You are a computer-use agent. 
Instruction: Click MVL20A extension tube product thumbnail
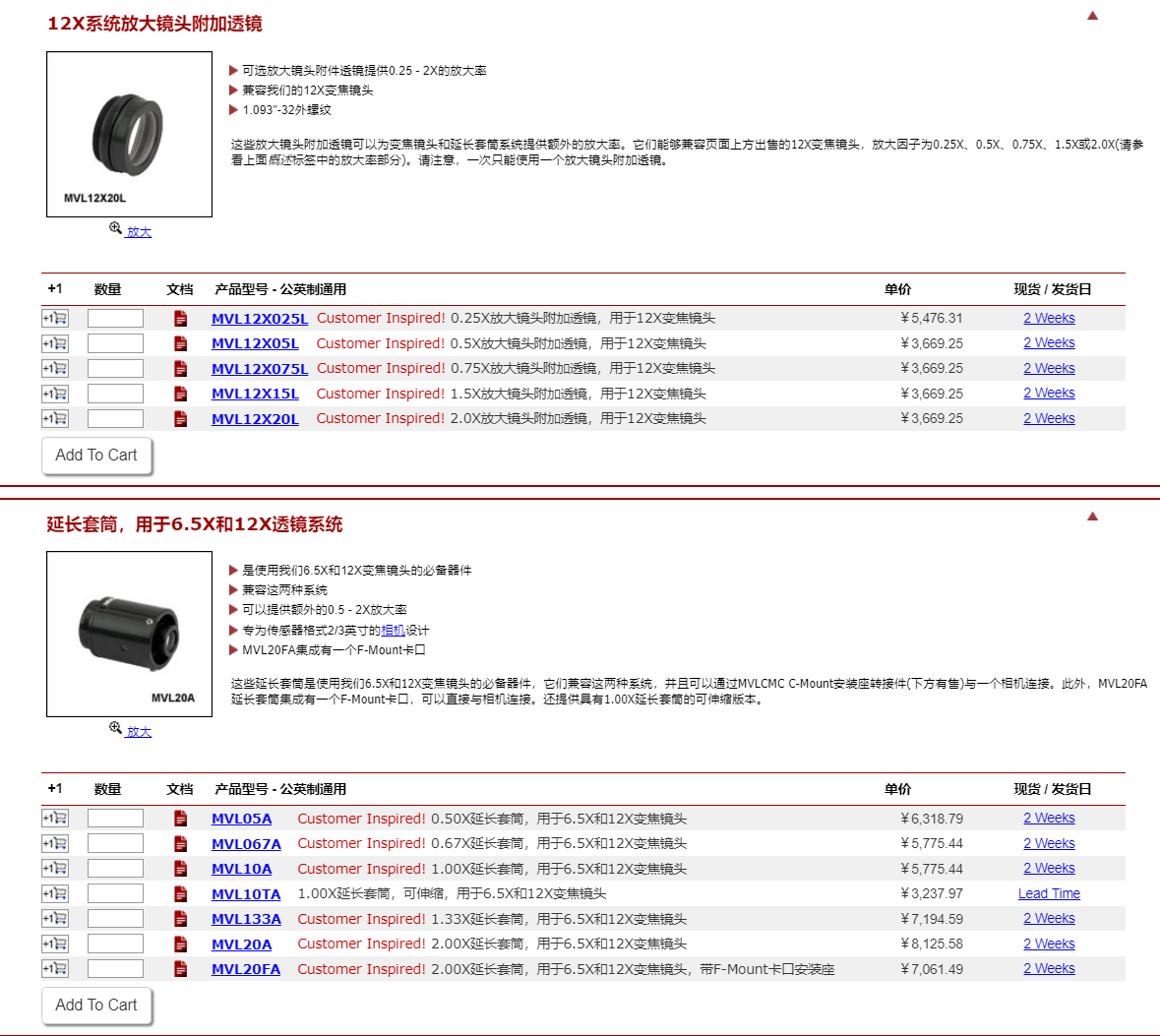129,633
